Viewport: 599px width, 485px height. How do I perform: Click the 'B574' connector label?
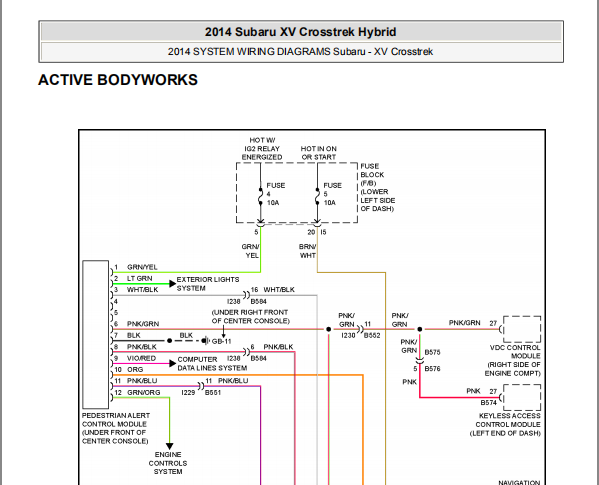click(489, 403)
